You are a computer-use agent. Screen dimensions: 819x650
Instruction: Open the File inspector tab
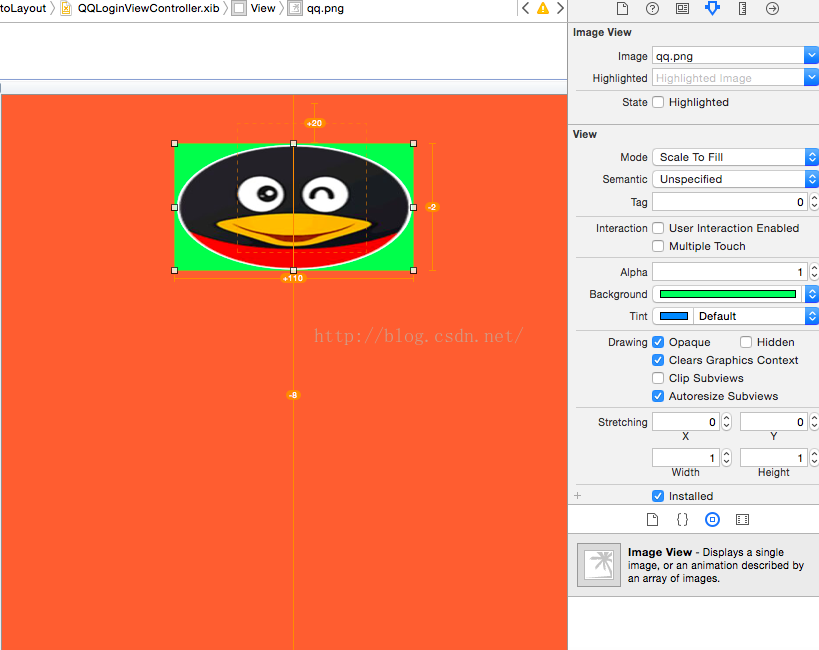click(622, 8)
